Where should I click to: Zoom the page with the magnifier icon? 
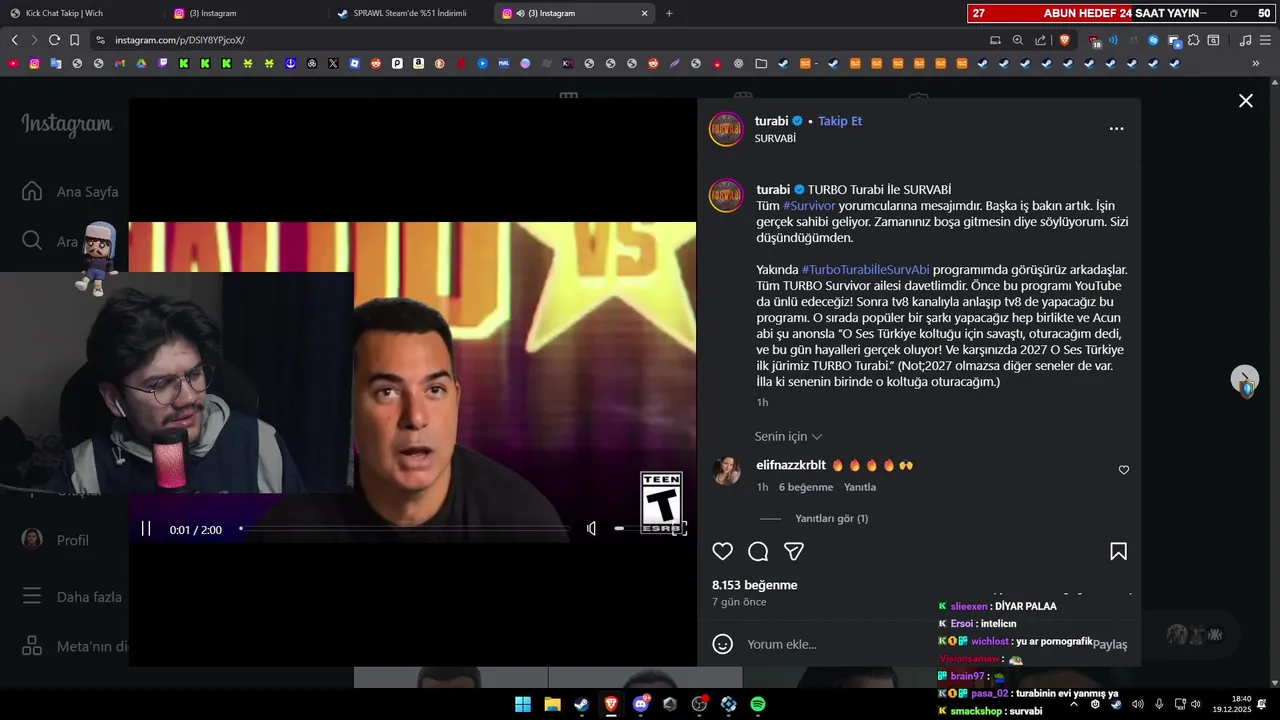pyautogui.click(x=1018, y=40)
